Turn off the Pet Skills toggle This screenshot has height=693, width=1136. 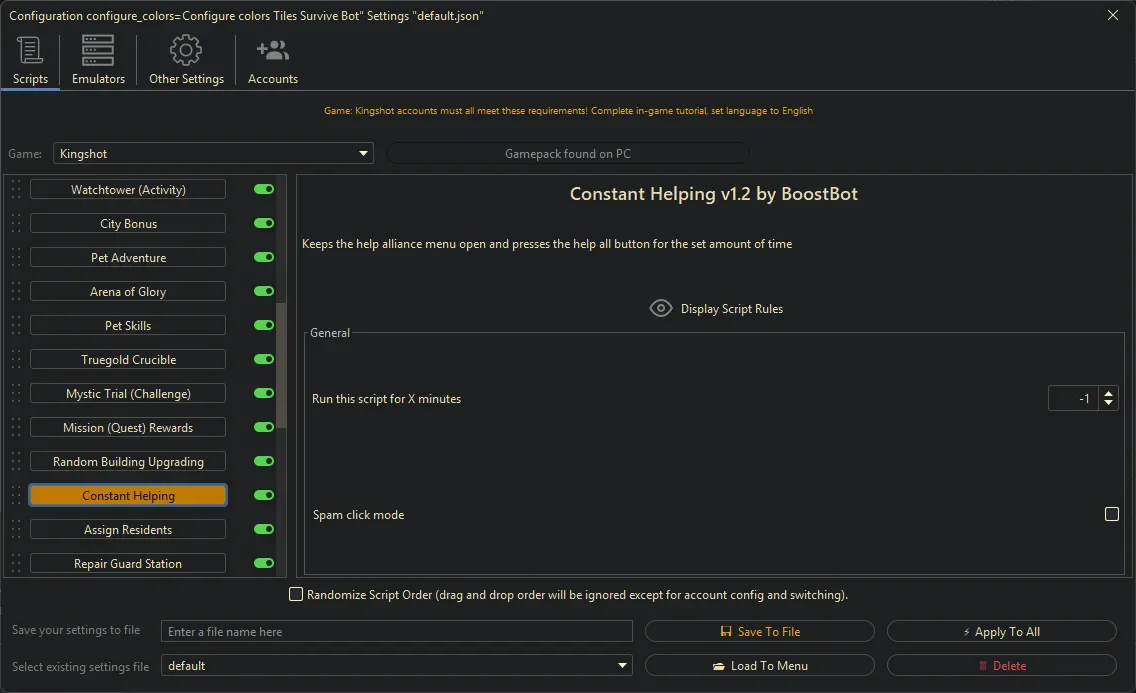262,325
